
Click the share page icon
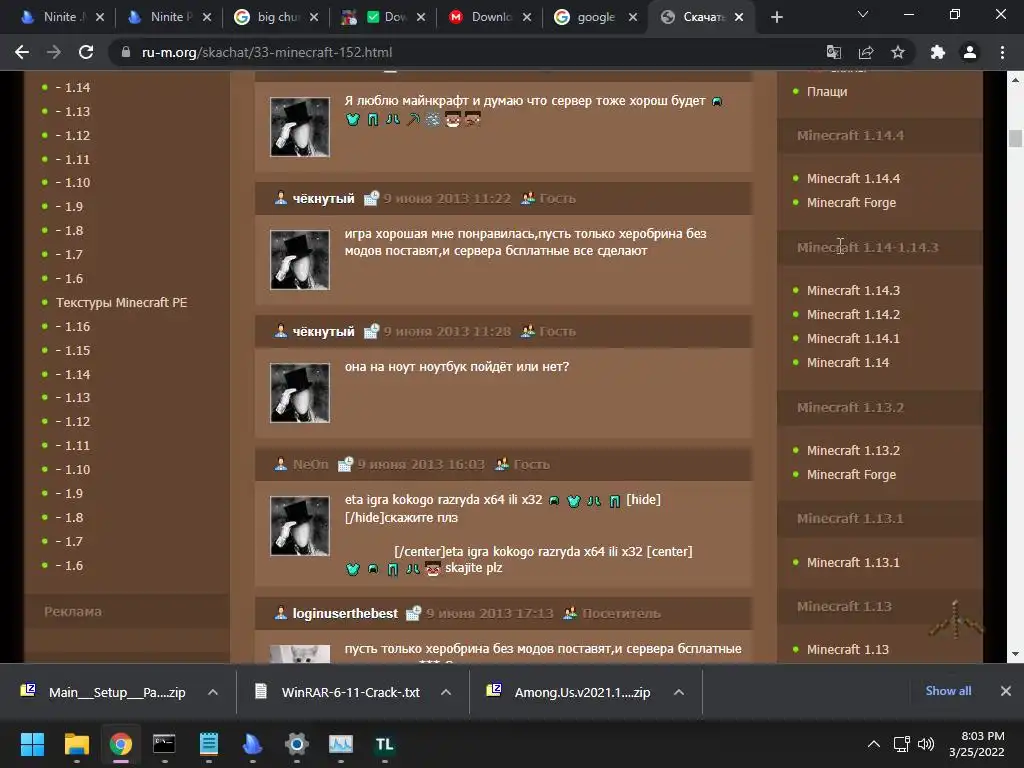[866, 52]
